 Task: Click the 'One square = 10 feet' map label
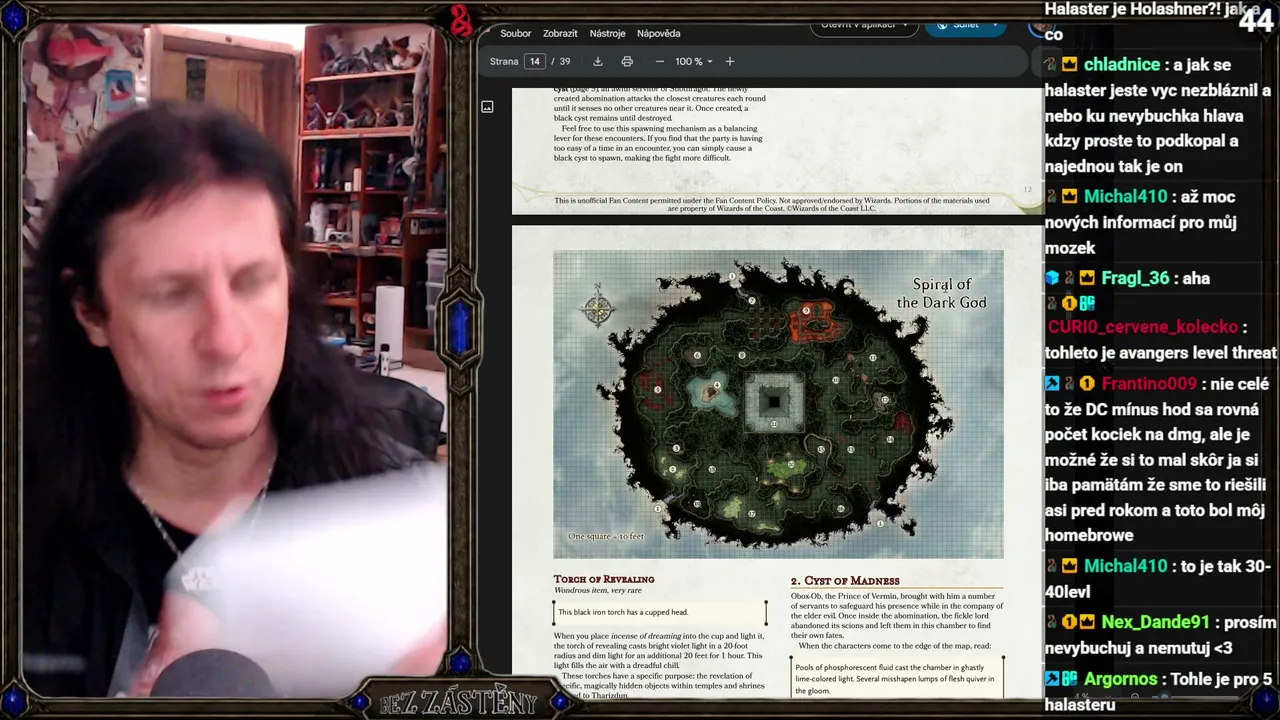[606, 537]
